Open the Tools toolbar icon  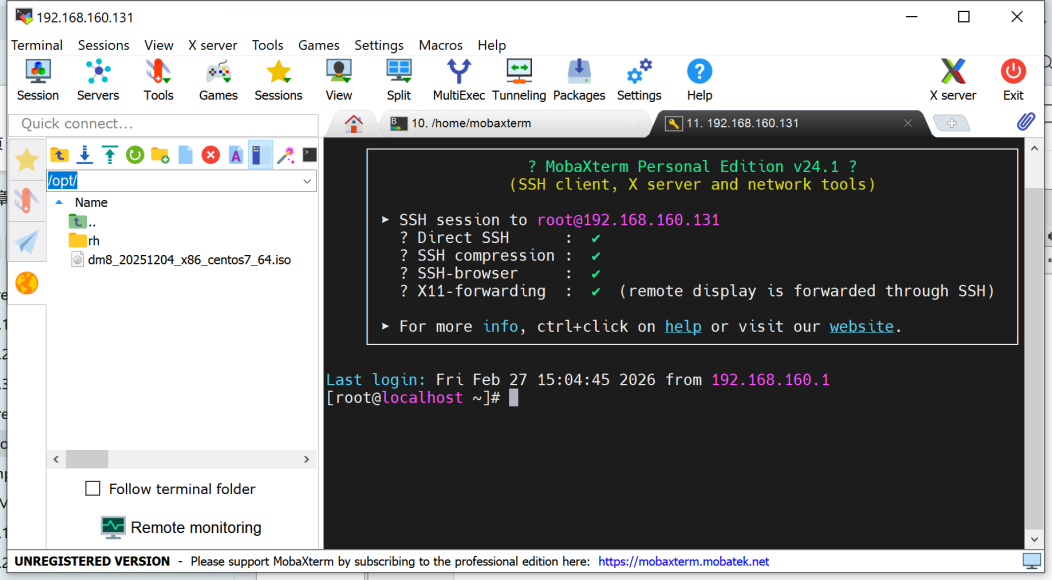click(158, 81)
